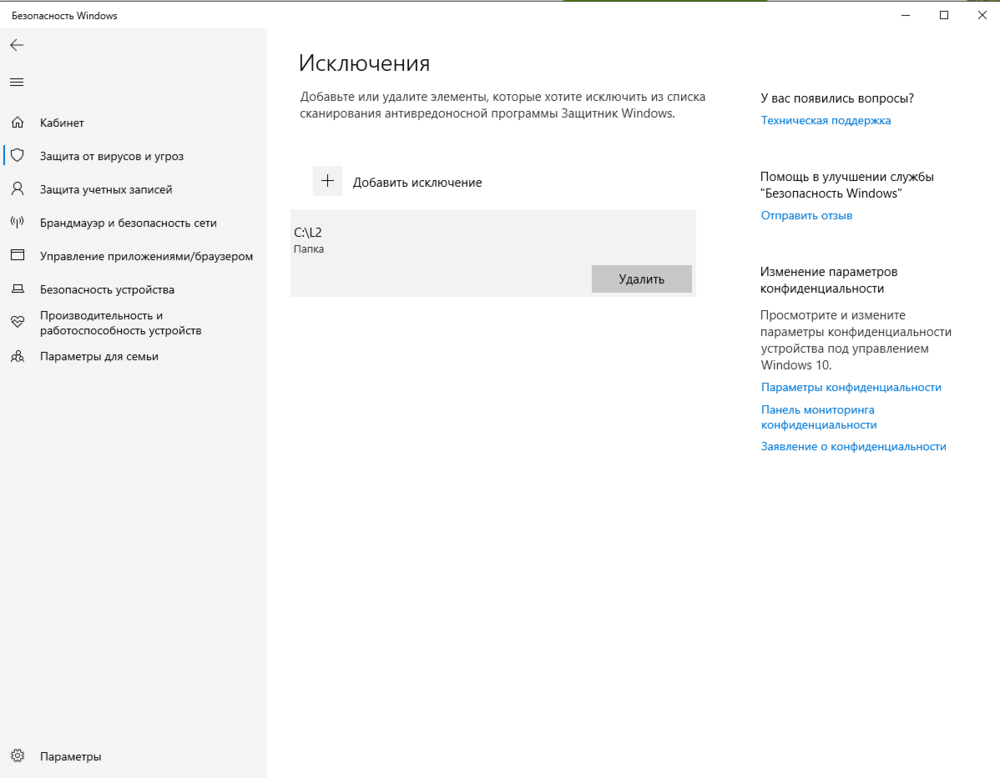Navigate back using the arrow button
The image size is (1000, 778).
pyautogui.click(x=16, y=44)
